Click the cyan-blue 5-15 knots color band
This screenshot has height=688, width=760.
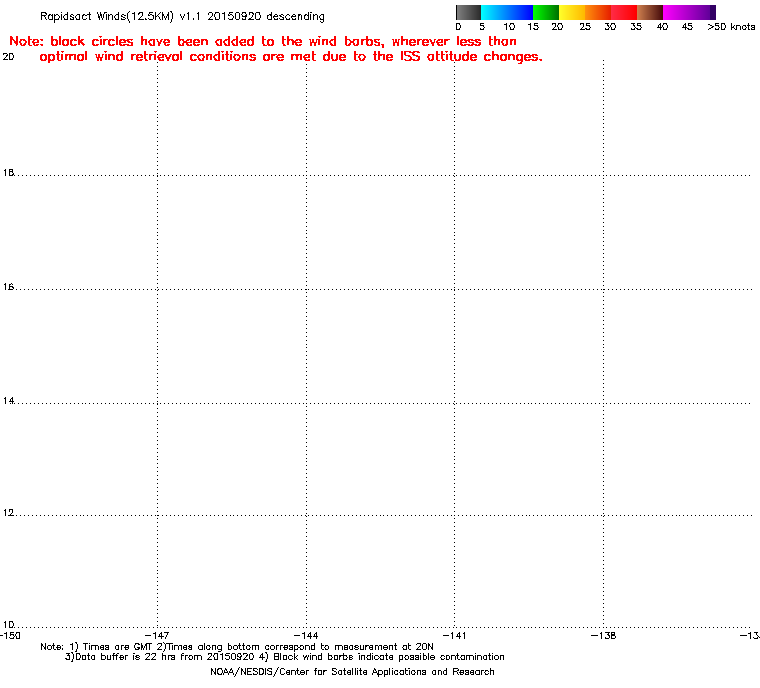507,12
